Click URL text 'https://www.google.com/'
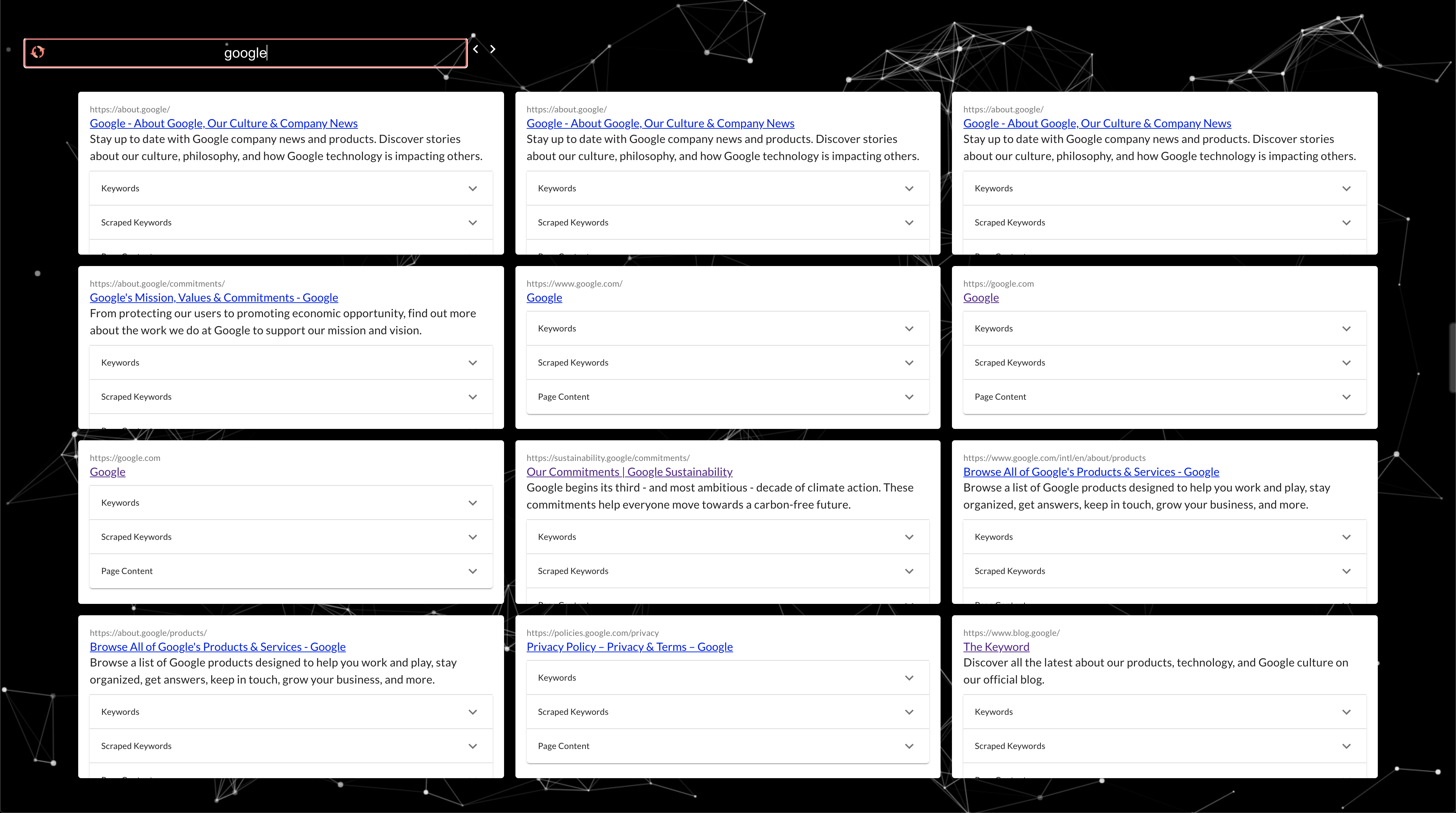The height and width of the screenshot is (813, 1456). (574, 284)
